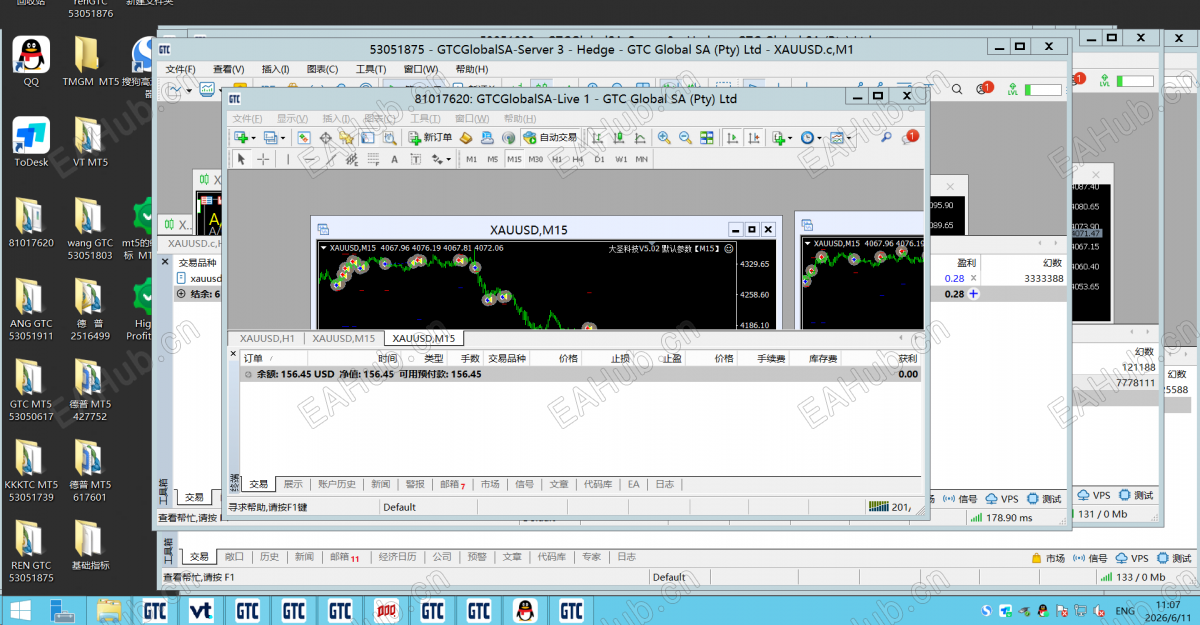Open the 基础指标 desktop folder

point(91,544)
